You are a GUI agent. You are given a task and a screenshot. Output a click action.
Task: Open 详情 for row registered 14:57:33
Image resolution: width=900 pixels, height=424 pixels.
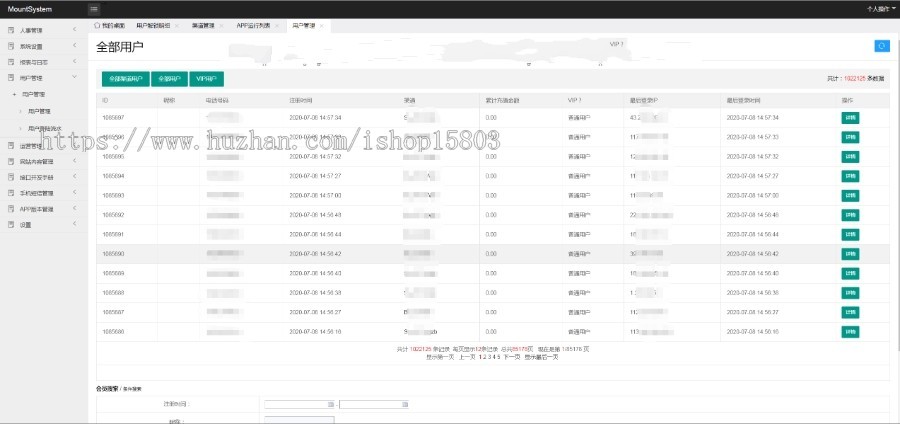click(850, 137)
